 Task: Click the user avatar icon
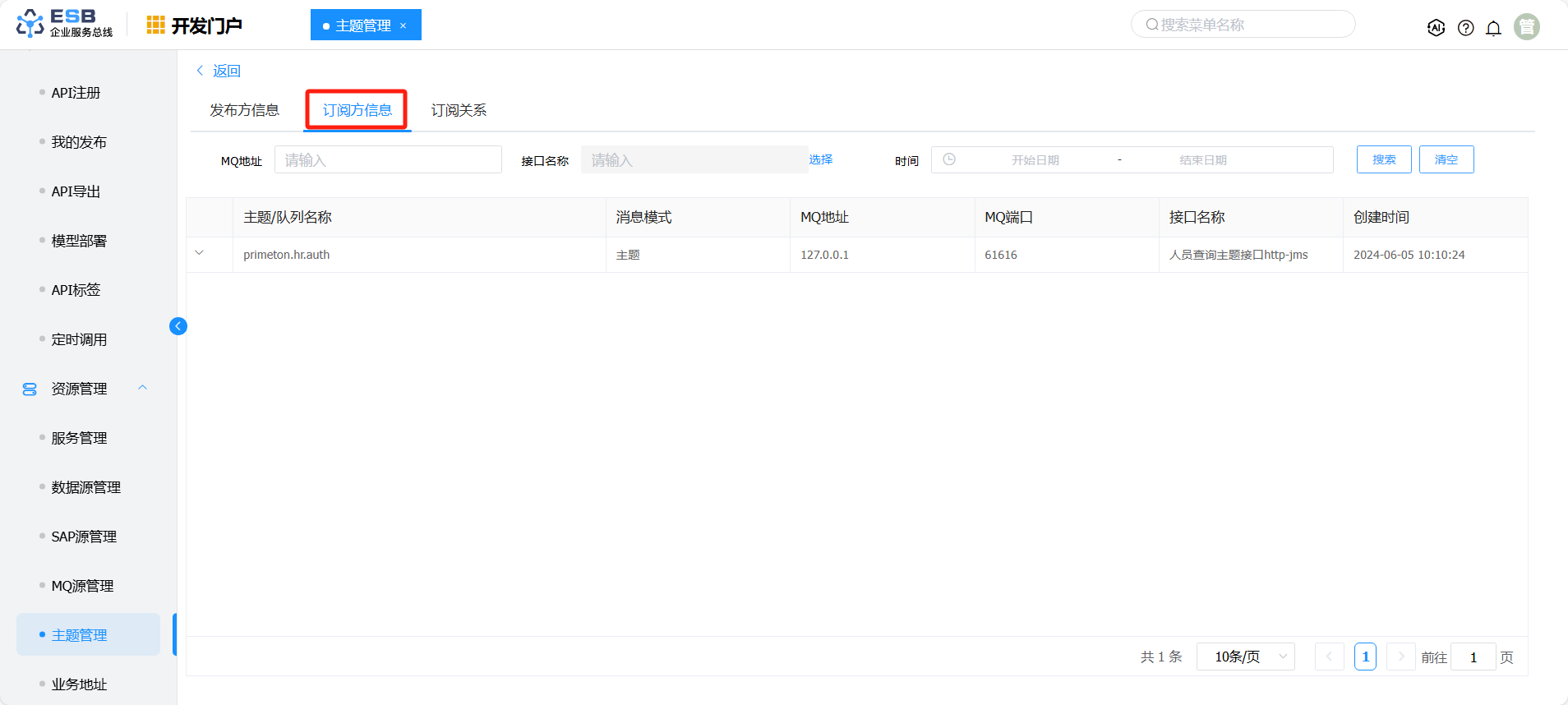[1526, 27]
